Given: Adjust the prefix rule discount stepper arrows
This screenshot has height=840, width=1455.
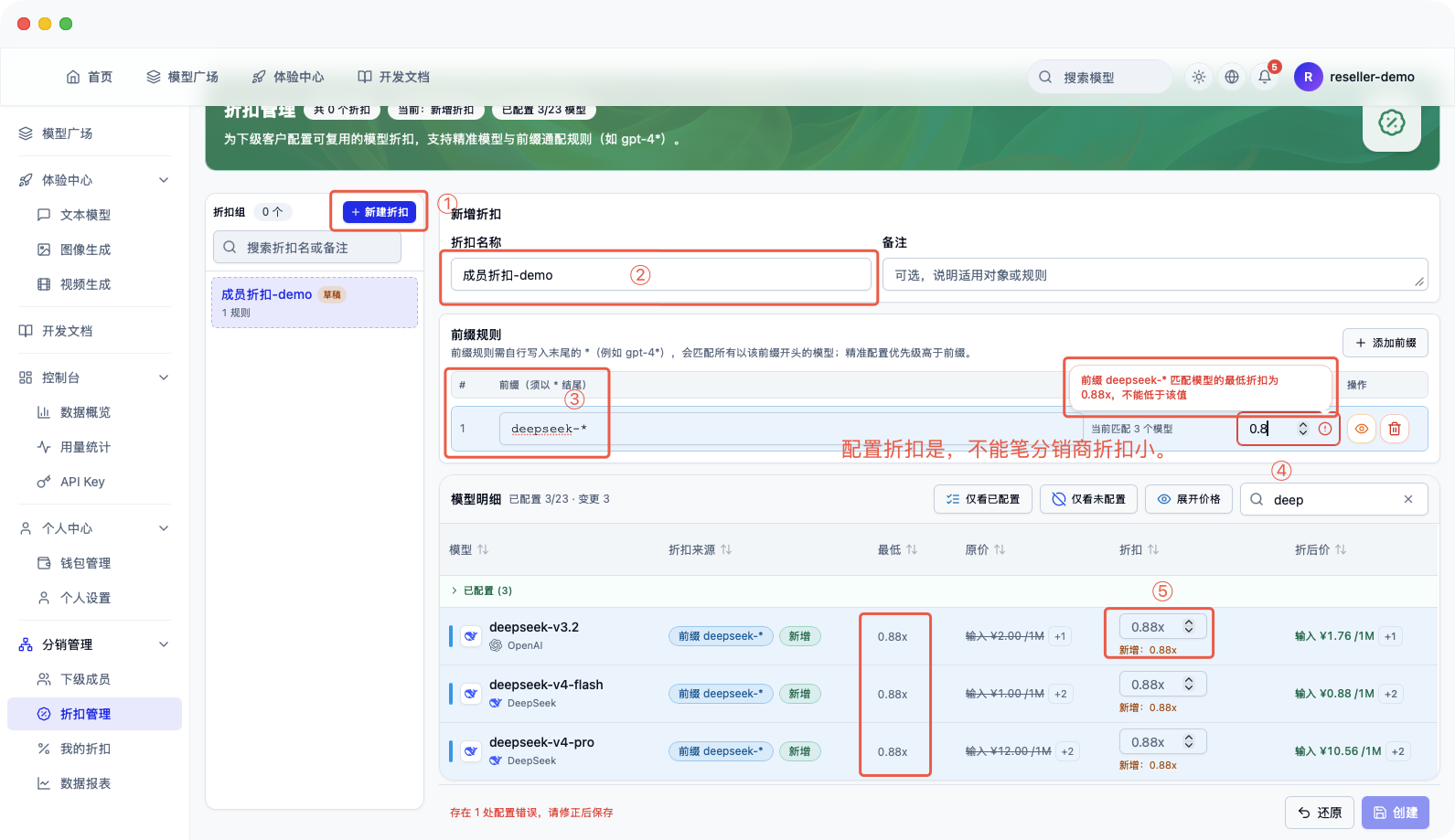Looking at the screenshot, I should 1303,429.
